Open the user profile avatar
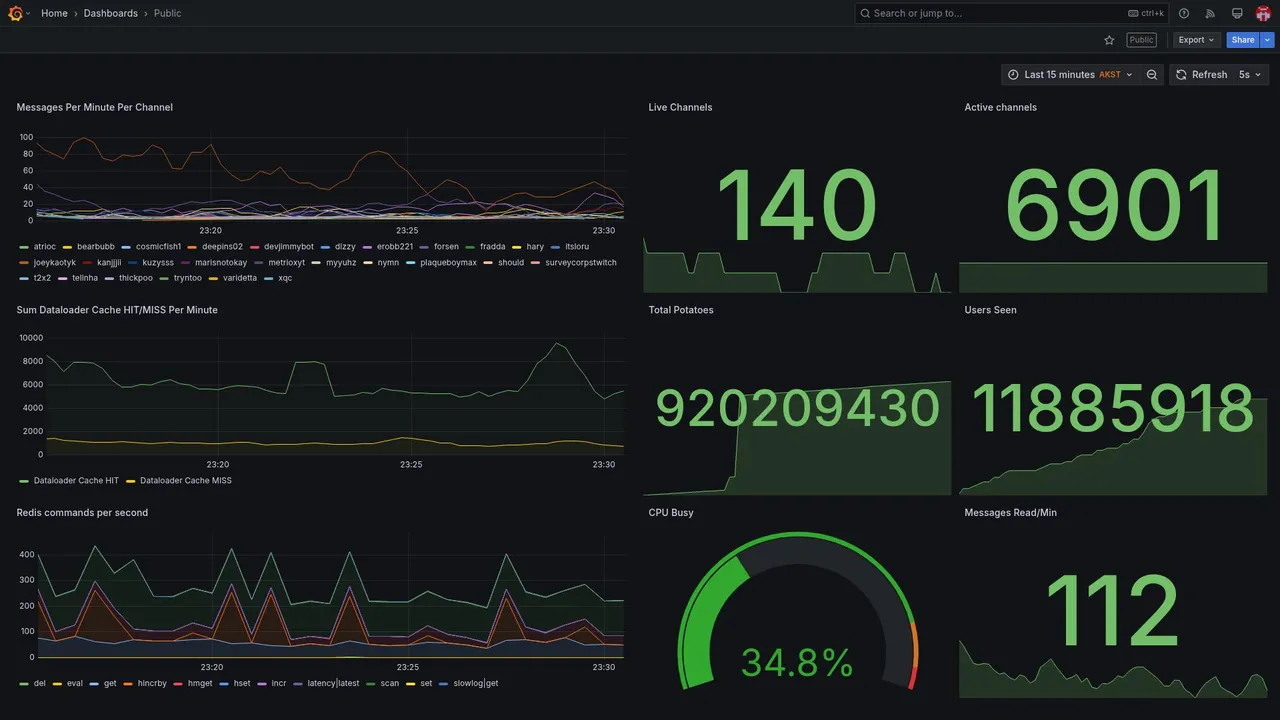The image size is (1280, 720). [1263, 13]
